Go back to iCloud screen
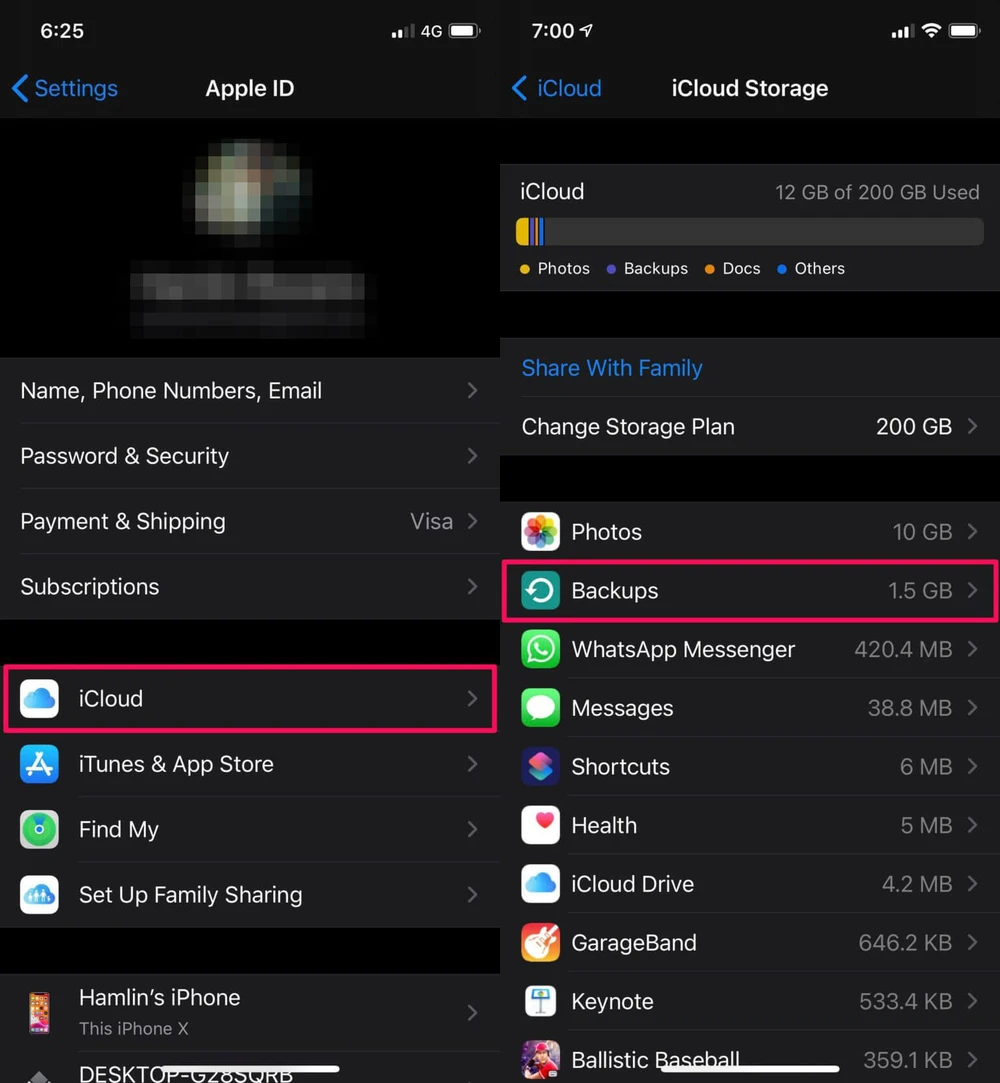This screenshot has height=1083, width=1000. pos(557,89)
